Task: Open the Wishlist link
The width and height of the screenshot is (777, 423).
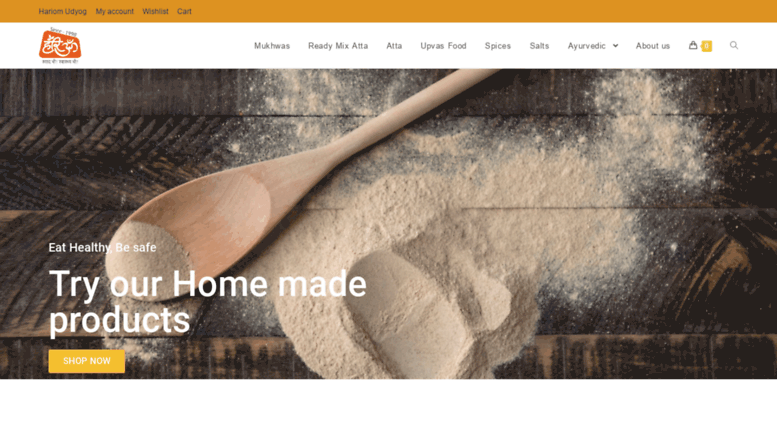Action: point(155,11)
